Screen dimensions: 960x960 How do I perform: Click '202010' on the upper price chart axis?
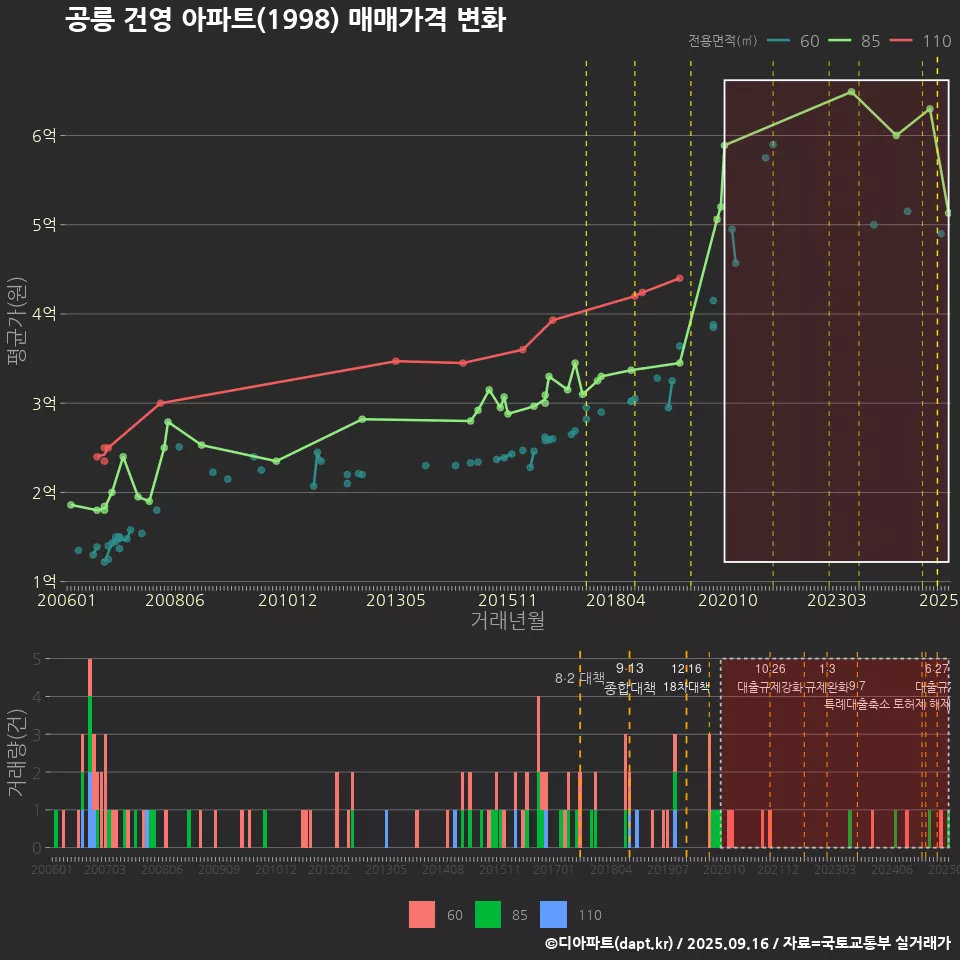pyautogui.click(x=728, y=600)
